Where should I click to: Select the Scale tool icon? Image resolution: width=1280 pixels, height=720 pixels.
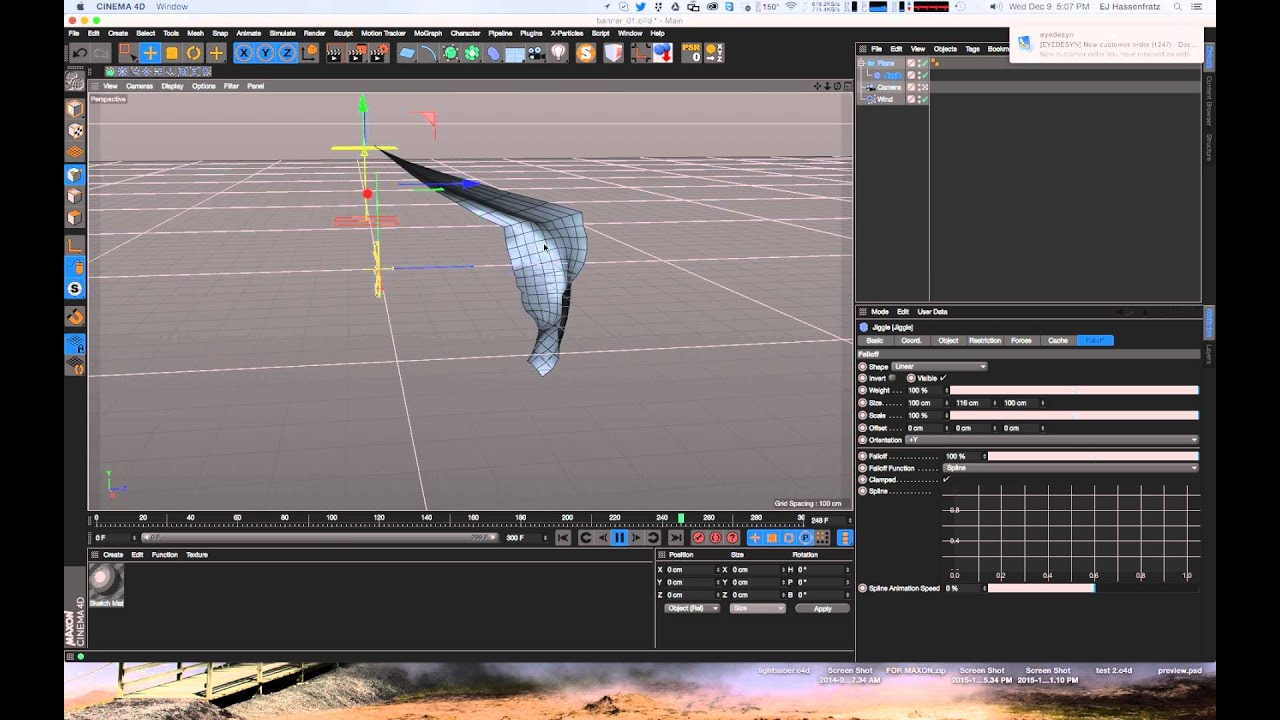[x=172, y=53]
